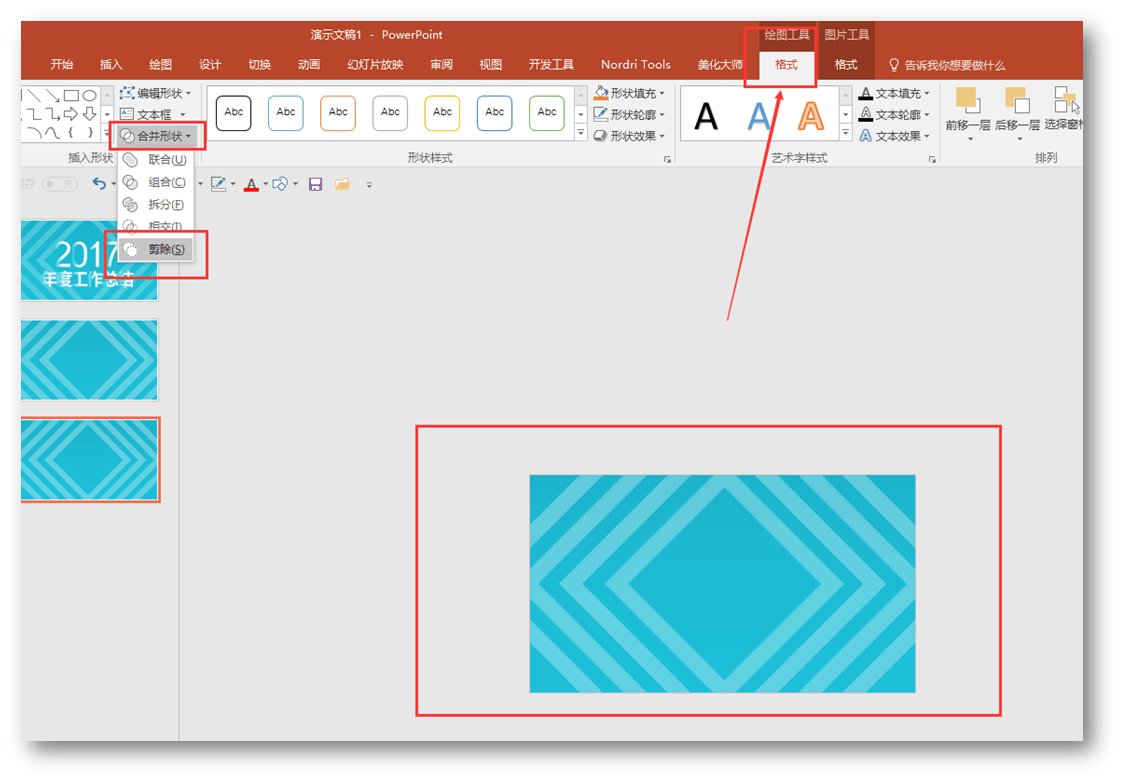
Task: Apply the blue WordArt A style
Action: pyautogui.click(x=758, y=116)
